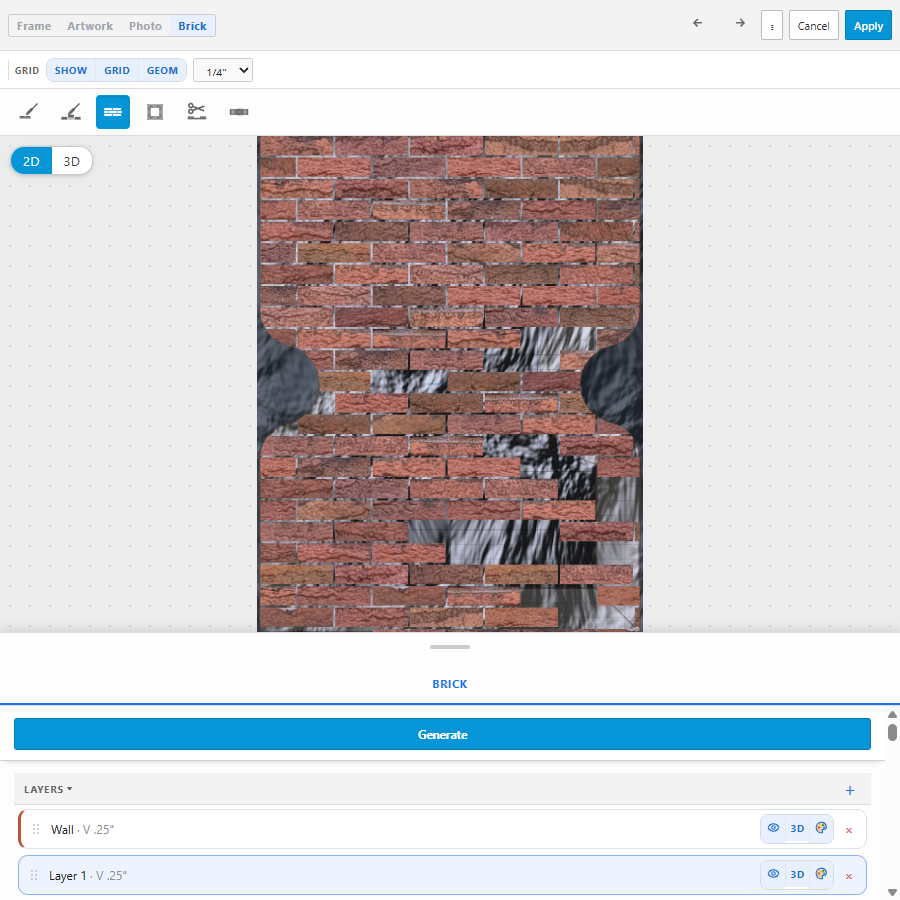
Task: Switch to the Artwork tab
Action: (x=90, y=26)
